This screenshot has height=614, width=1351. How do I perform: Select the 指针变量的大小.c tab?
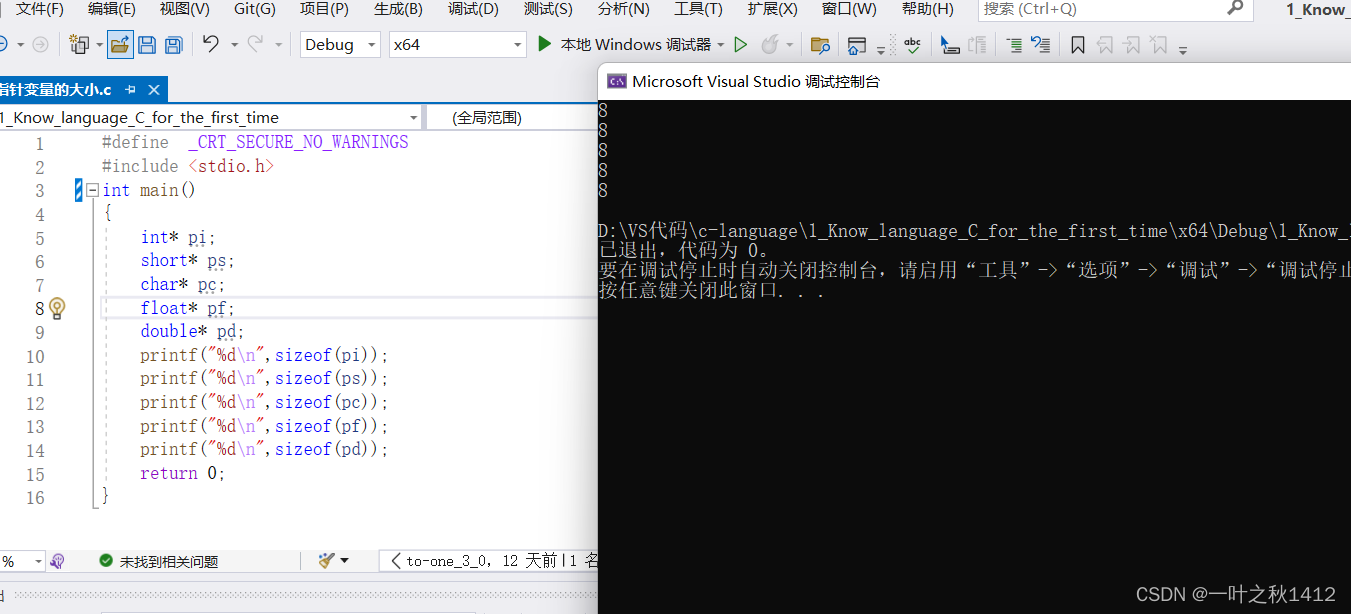[55, 90]
